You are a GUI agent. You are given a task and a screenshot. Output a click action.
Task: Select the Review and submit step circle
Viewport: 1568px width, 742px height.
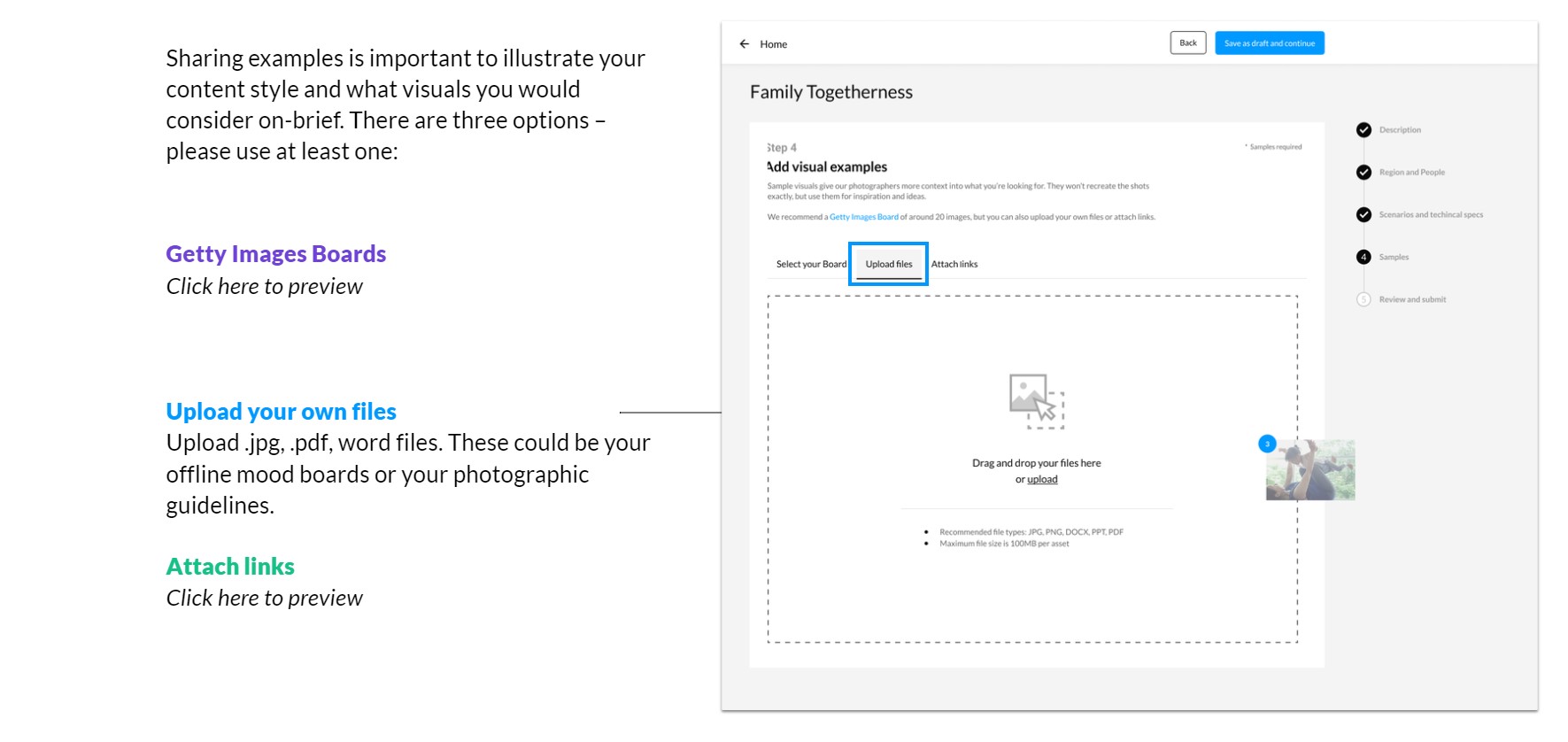click(1363, 300)
